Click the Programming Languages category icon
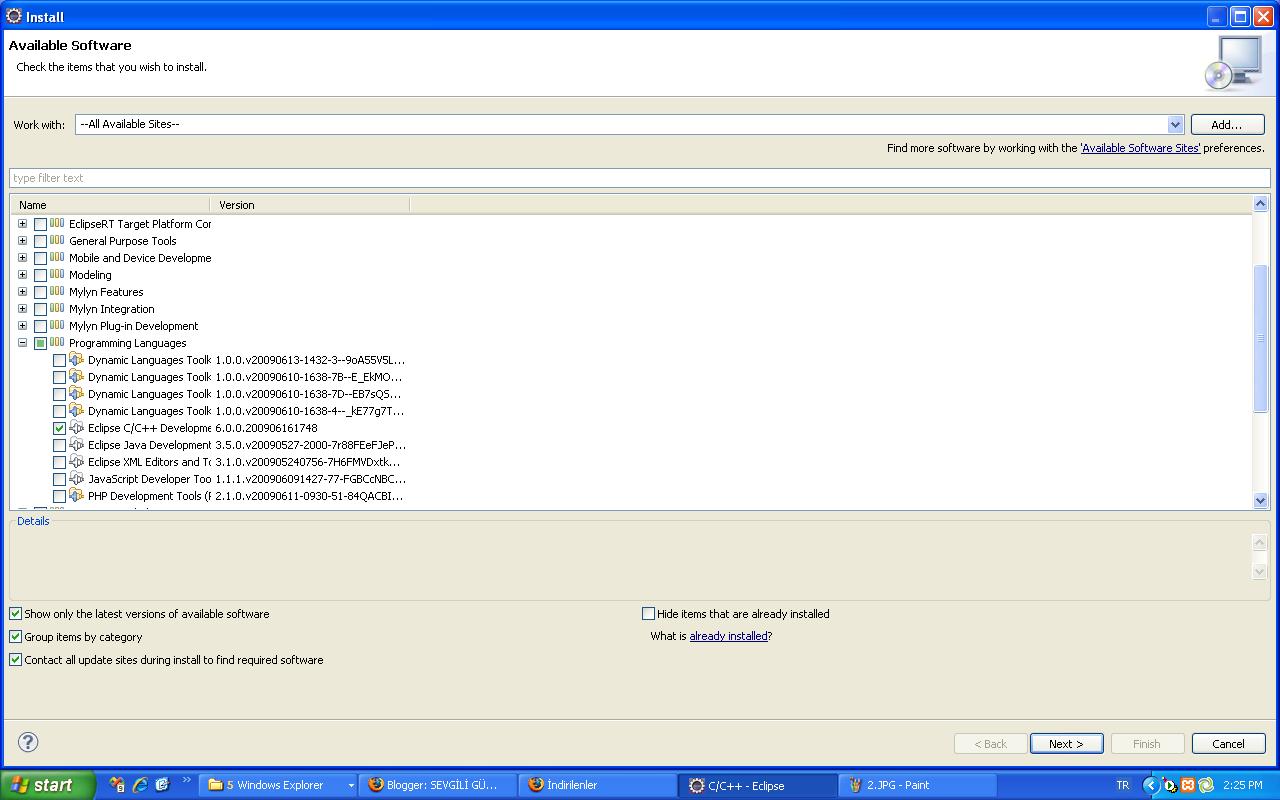The width and height of the screenshot is (1280, 800). point(57,343)
